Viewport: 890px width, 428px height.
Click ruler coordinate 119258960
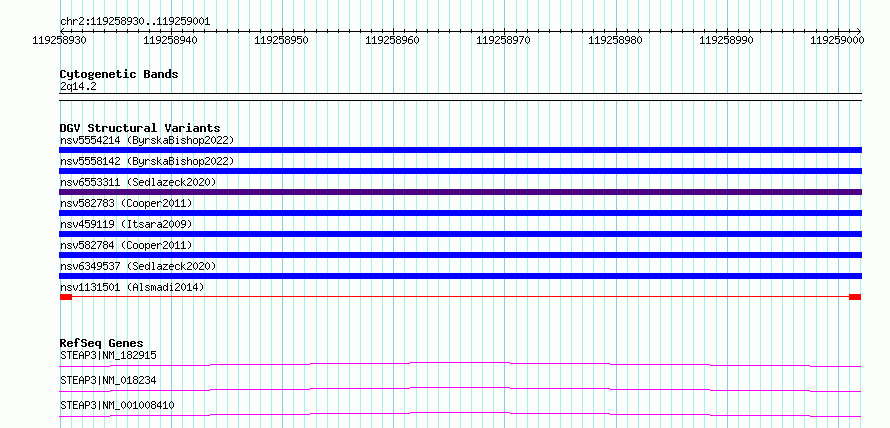tap(393, 40)
